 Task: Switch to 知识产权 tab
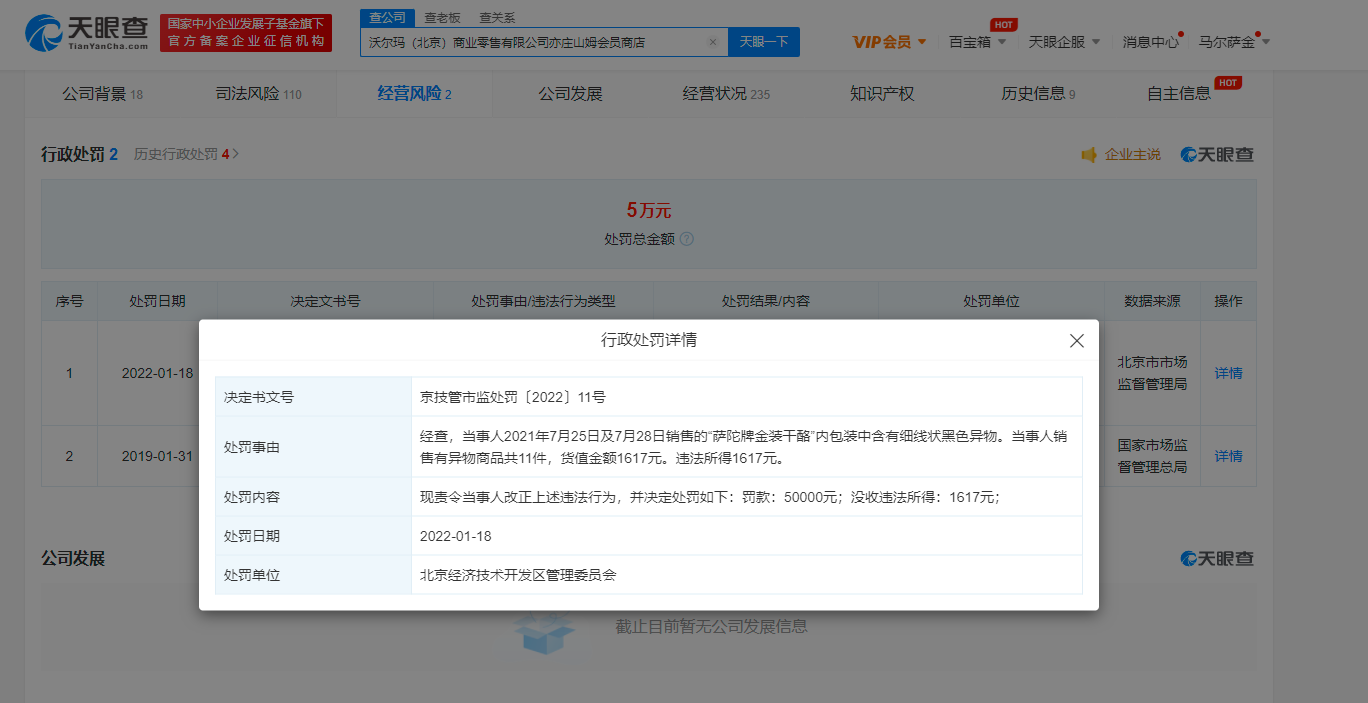882,94
